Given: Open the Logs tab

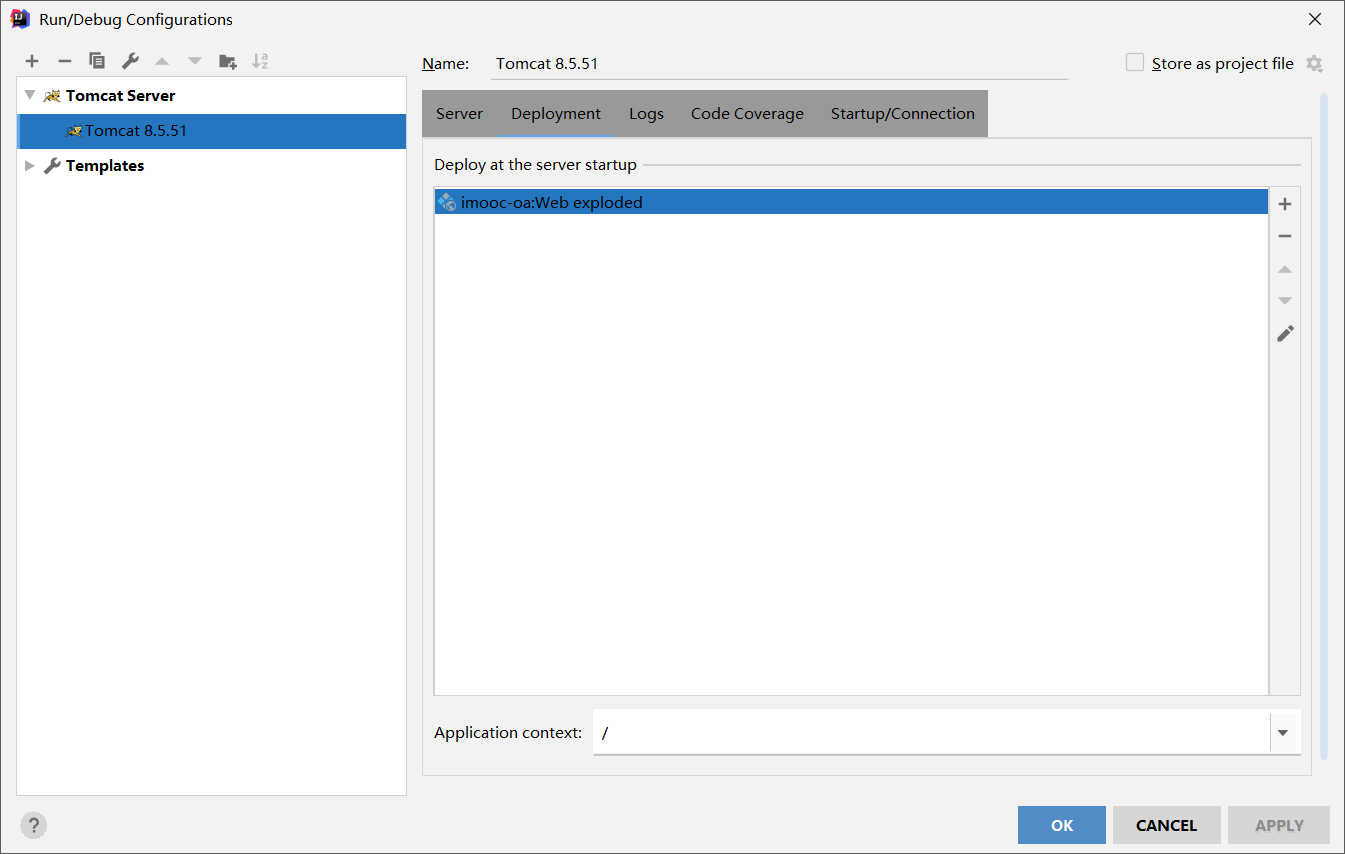Looking at the screenshot, I should (646, 114).
